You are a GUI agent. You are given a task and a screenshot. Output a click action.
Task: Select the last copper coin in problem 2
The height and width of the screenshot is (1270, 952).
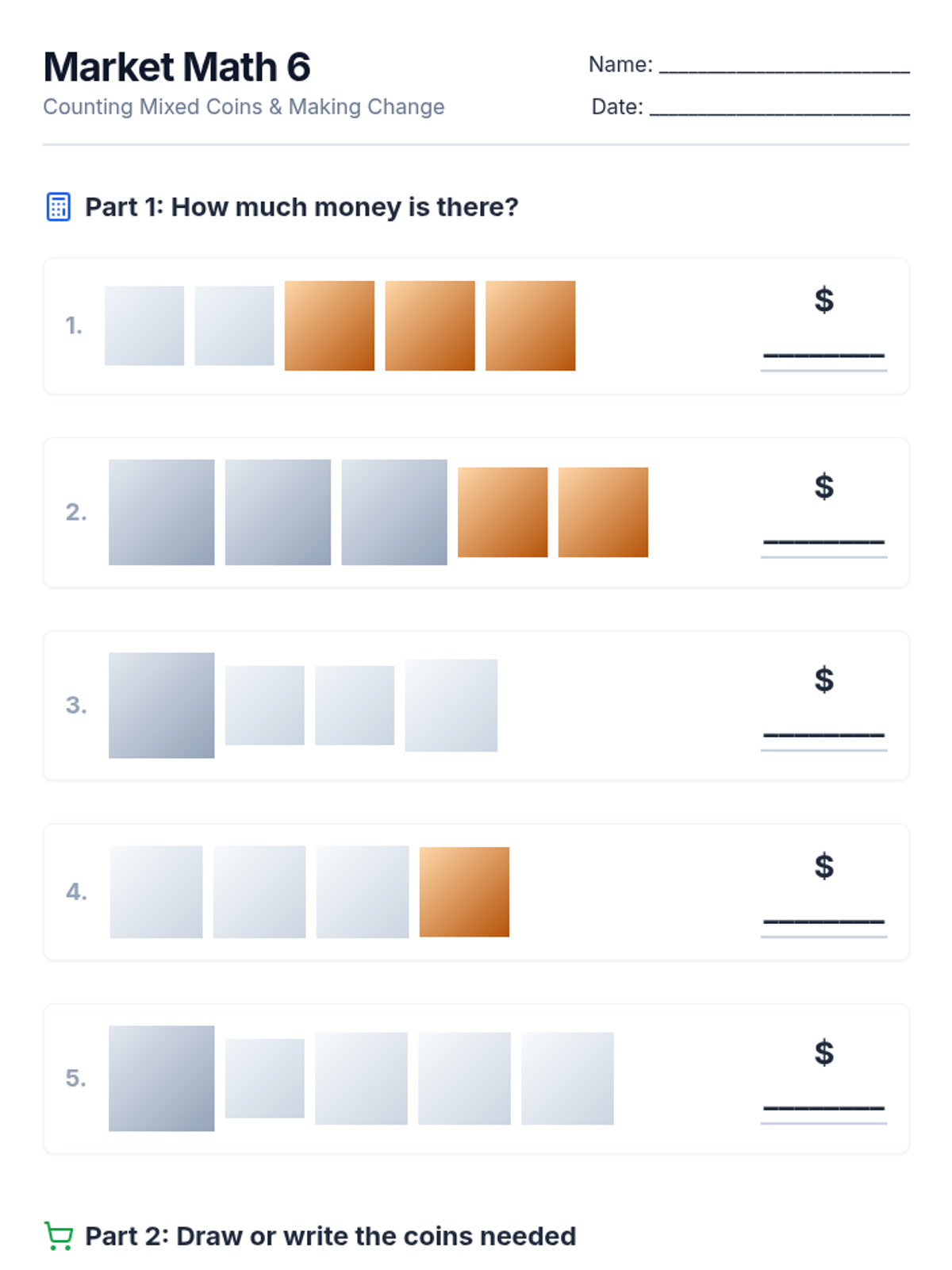click(x=603, y=512)
